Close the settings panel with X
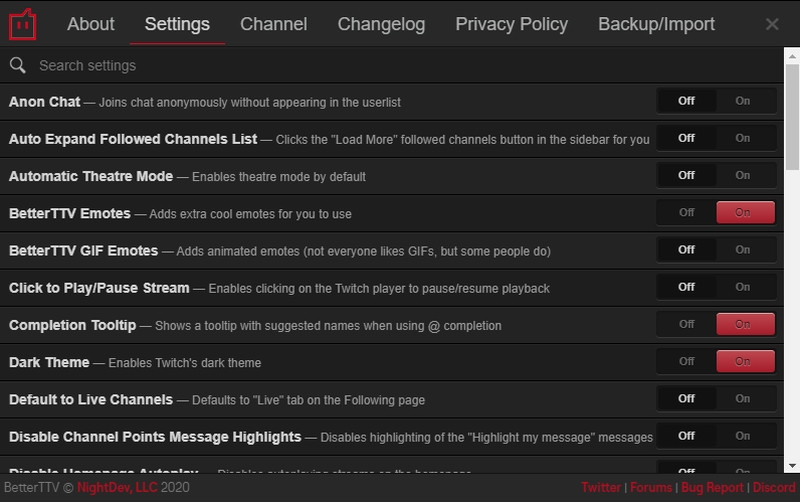The width and height of the screenshot is (800, 502). (x=772, y=24)
